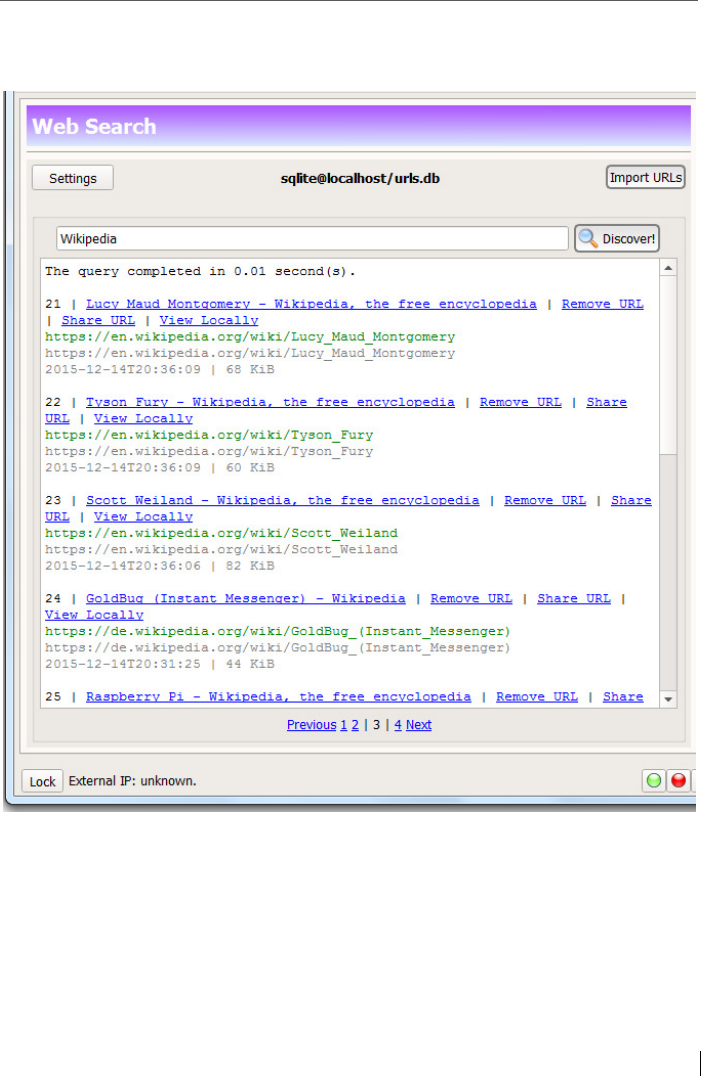Click green URL en.wikipedia.org/wiki/Scott_Weiland
Screen dimensions: 701x1076
pyautogui.click(x=221, y=533)
